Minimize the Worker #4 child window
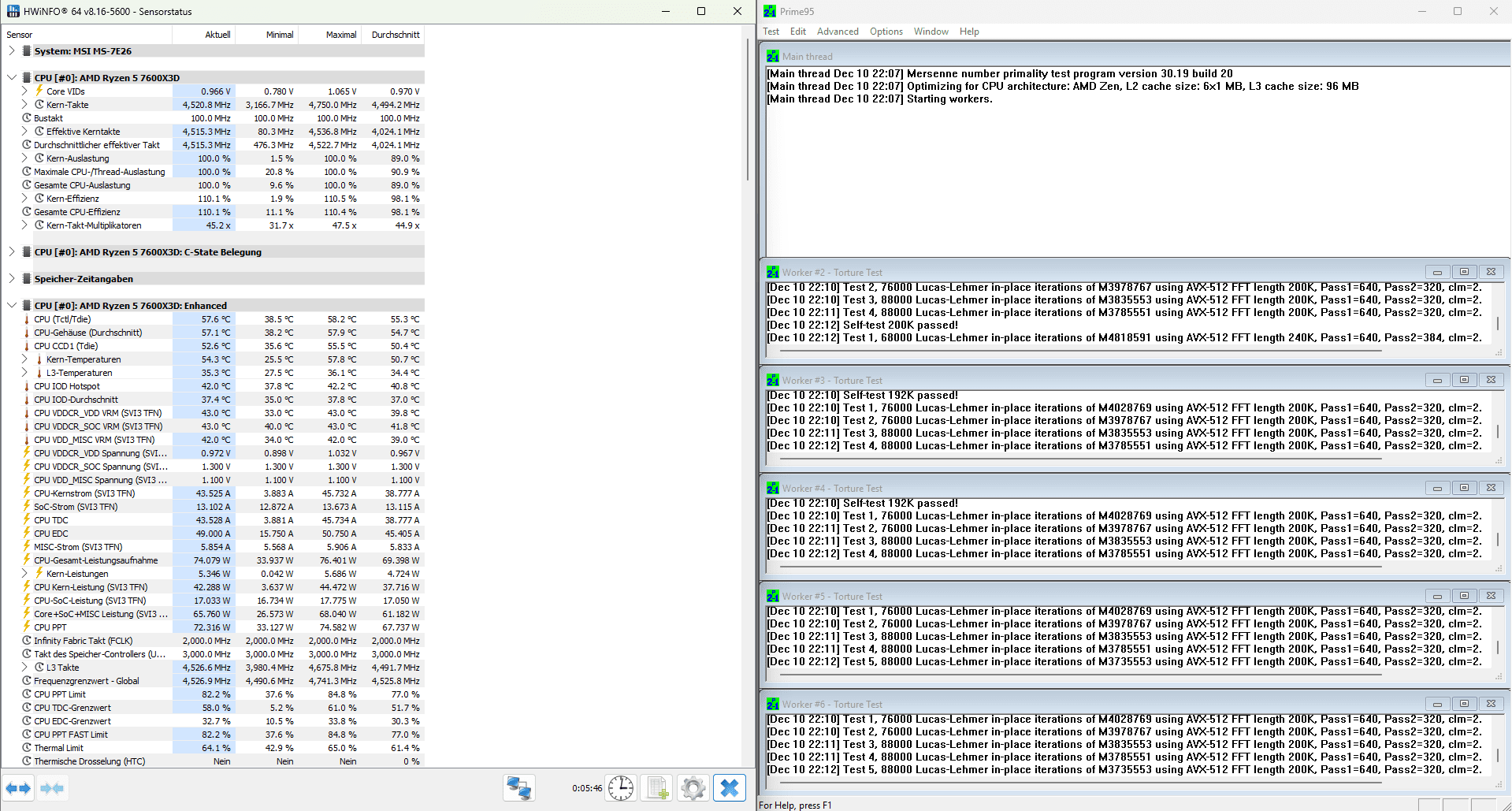This screenshot has height=811, width=1512. pos(1437,488)
